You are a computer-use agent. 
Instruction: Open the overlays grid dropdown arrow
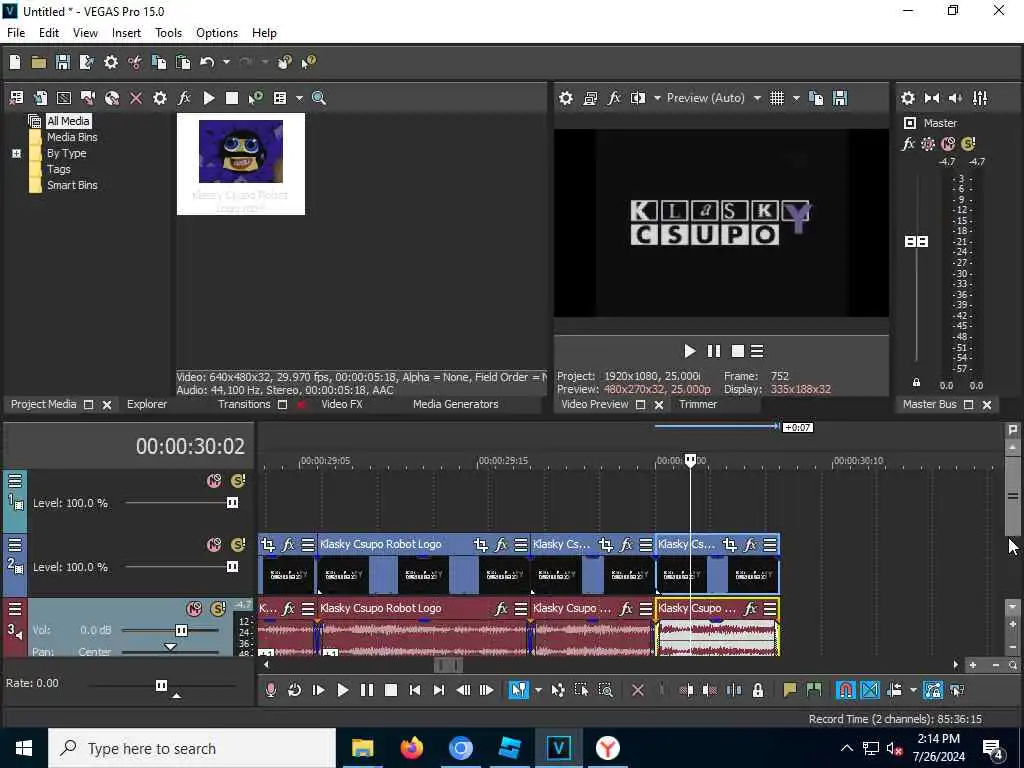[x=795, y=98]
